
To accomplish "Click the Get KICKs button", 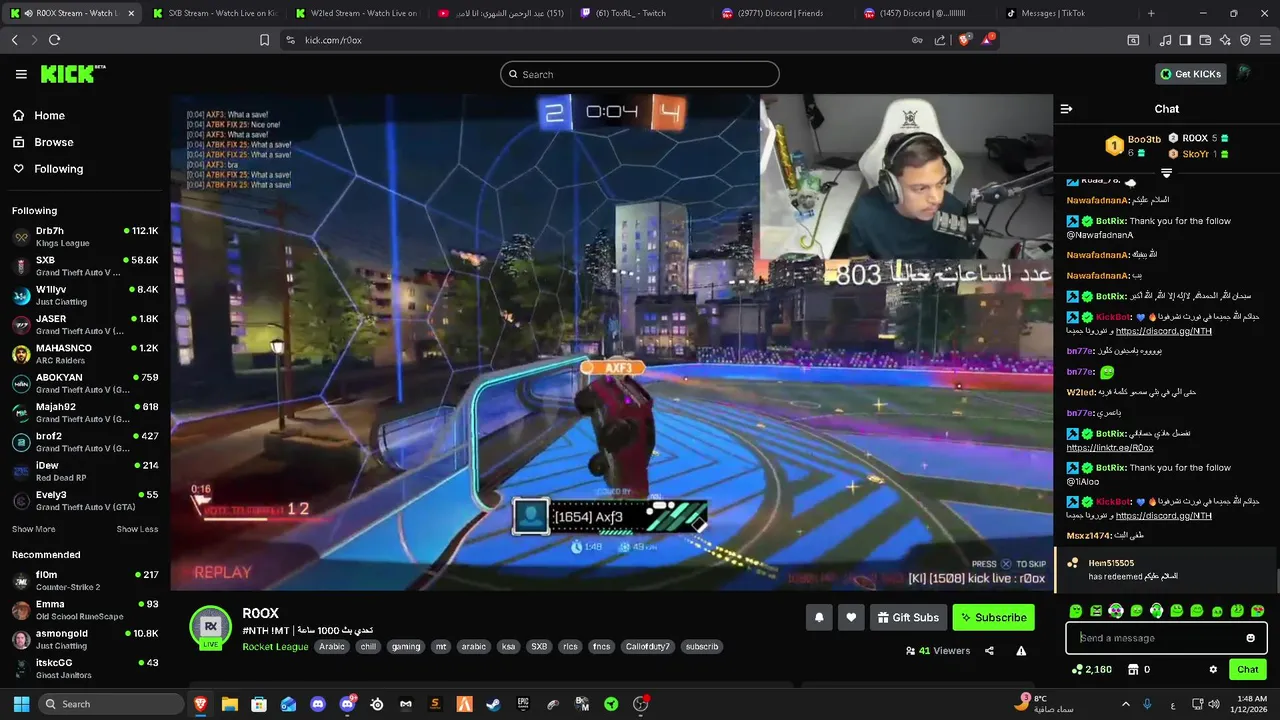I will (x=1189, y=74).
